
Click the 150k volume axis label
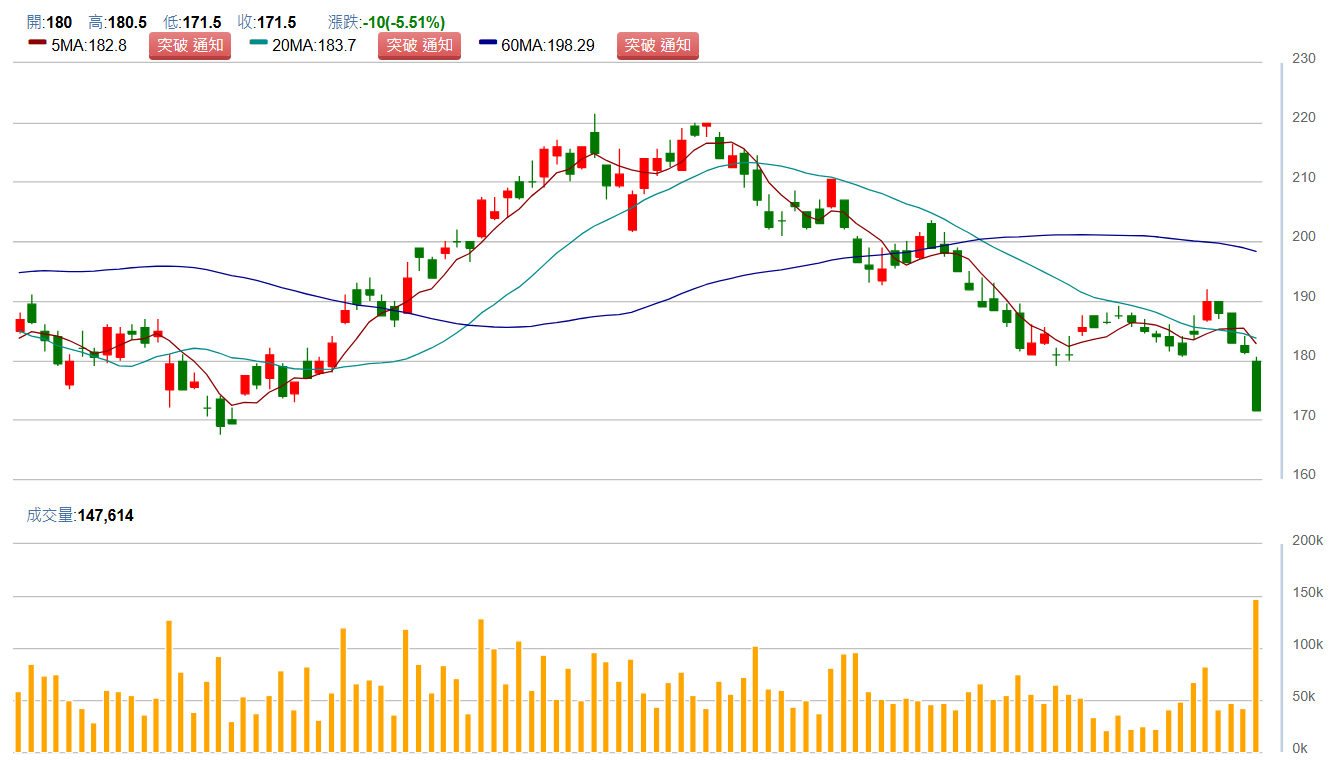(1308, 593)
